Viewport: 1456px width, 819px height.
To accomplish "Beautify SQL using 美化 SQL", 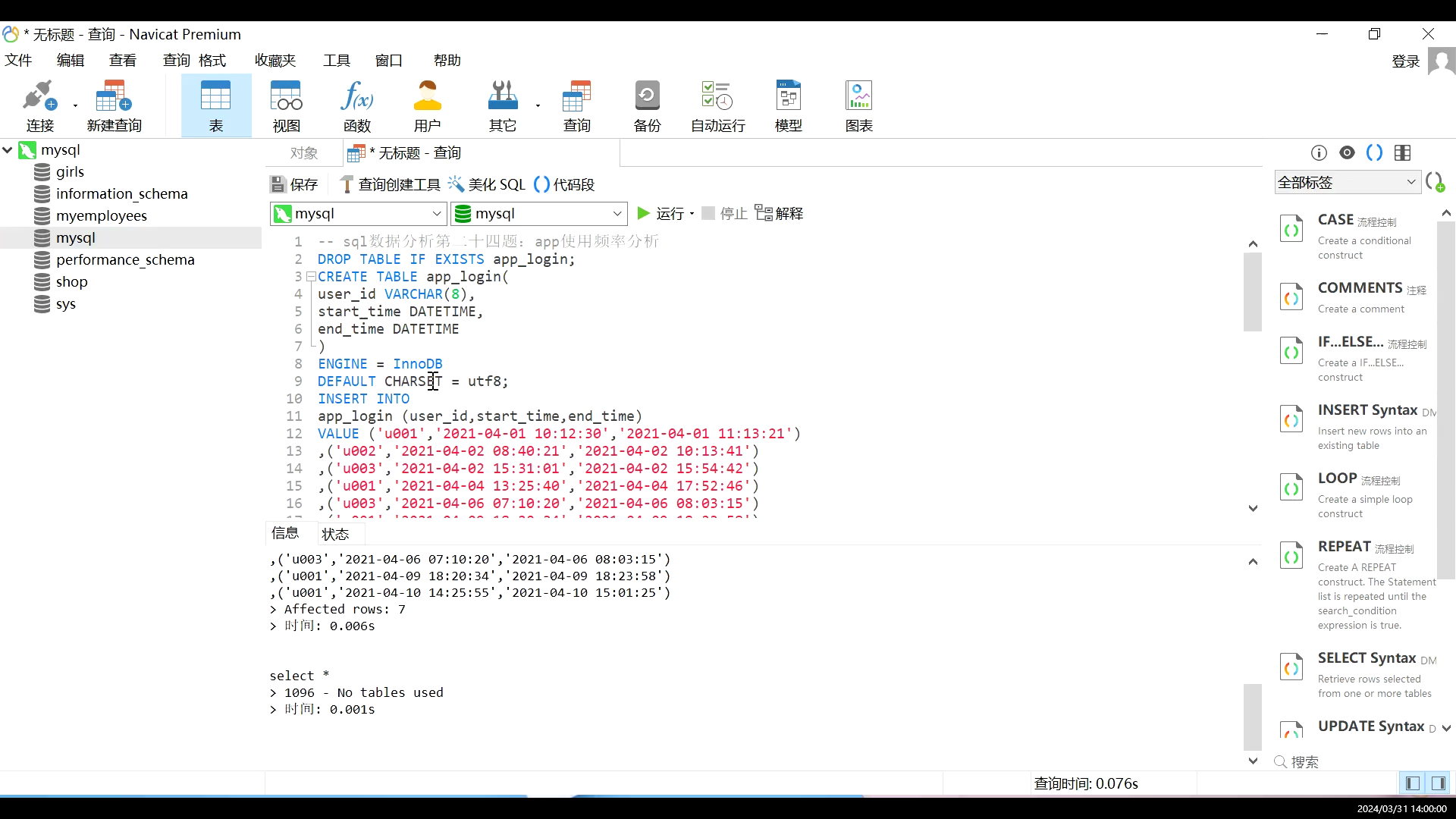I will [488, 184].
